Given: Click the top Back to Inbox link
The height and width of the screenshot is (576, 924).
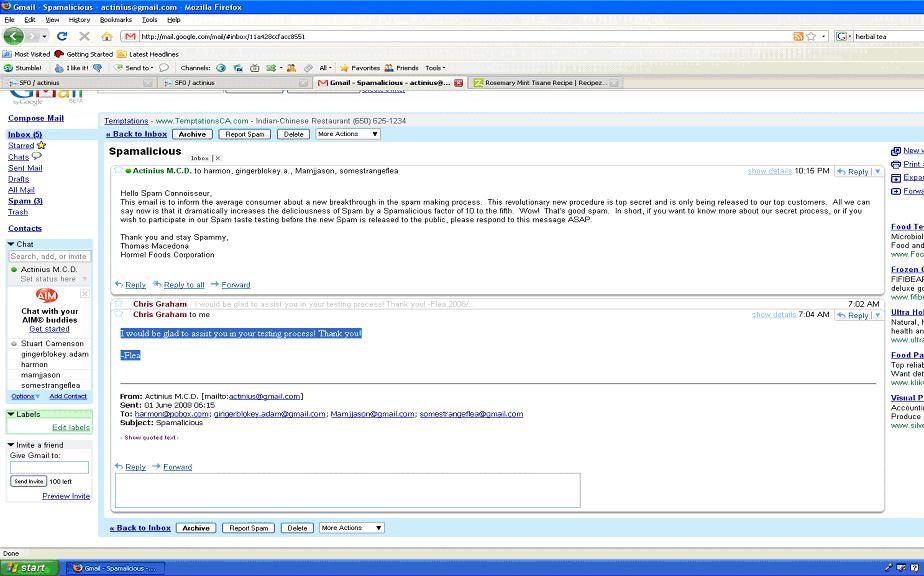Looking at the screenshot, I should point(137,134).
